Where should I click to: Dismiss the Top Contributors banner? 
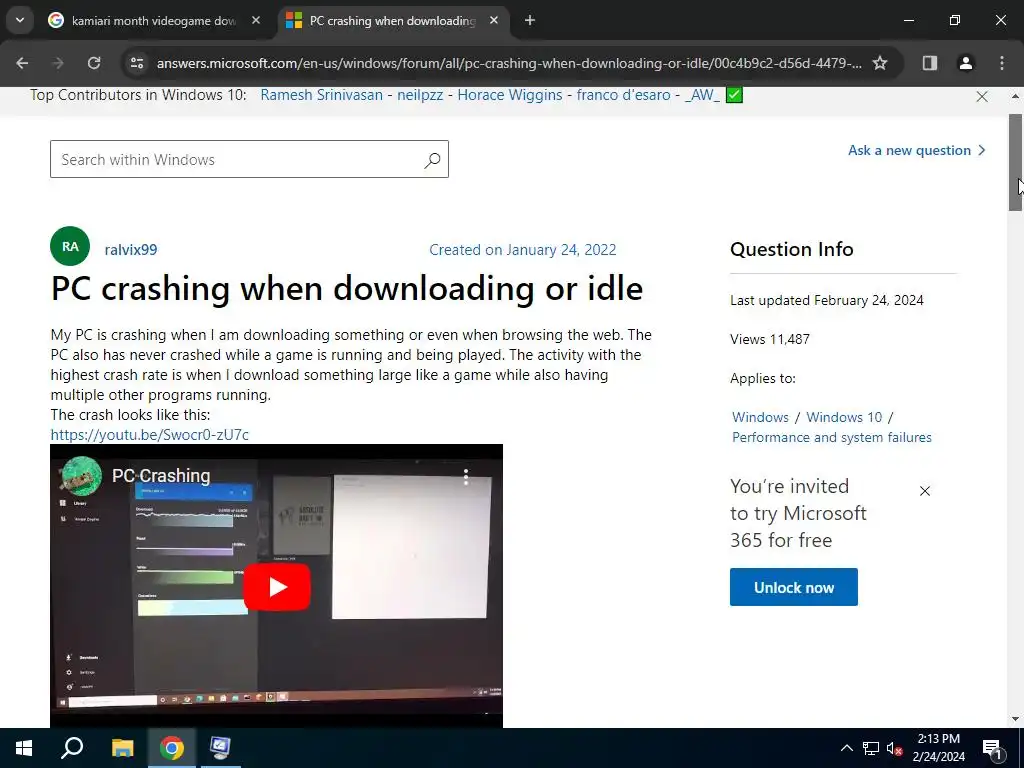[x=982, y=97]
